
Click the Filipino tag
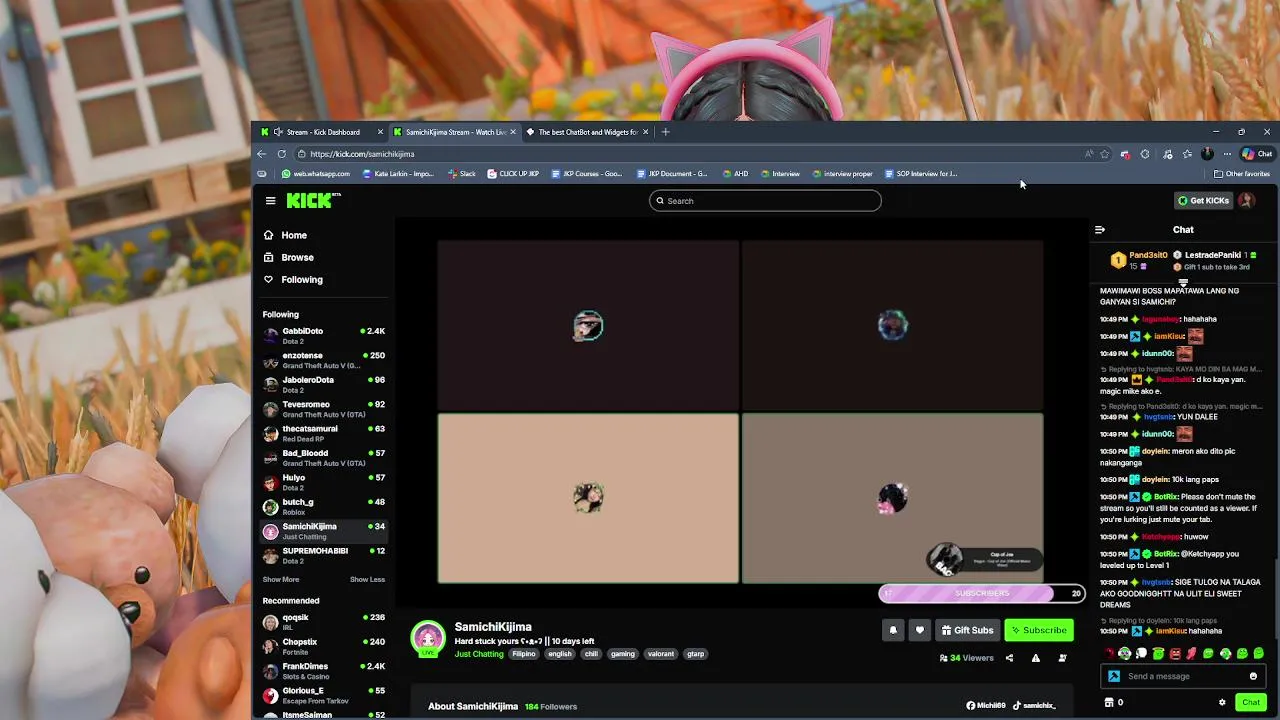[x=524, y=654]
